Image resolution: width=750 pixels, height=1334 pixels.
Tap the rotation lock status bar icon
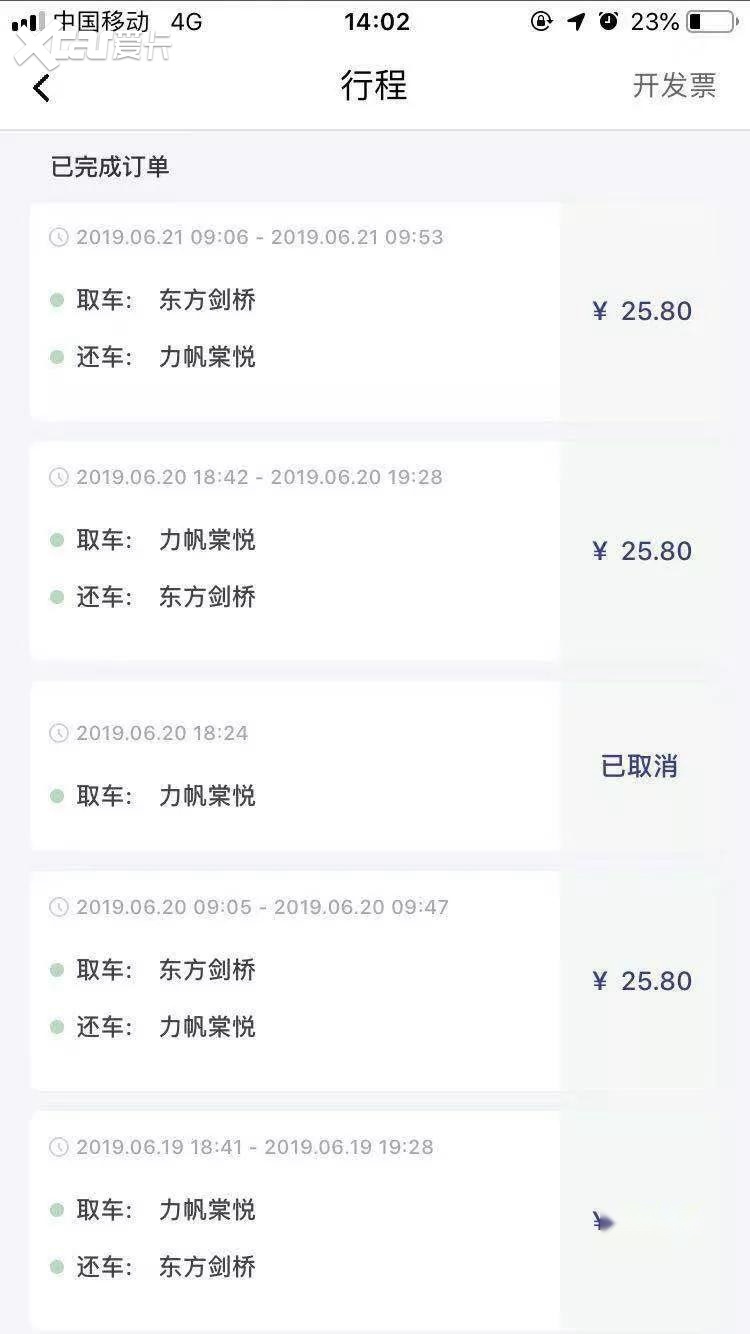tap(541, 21)
